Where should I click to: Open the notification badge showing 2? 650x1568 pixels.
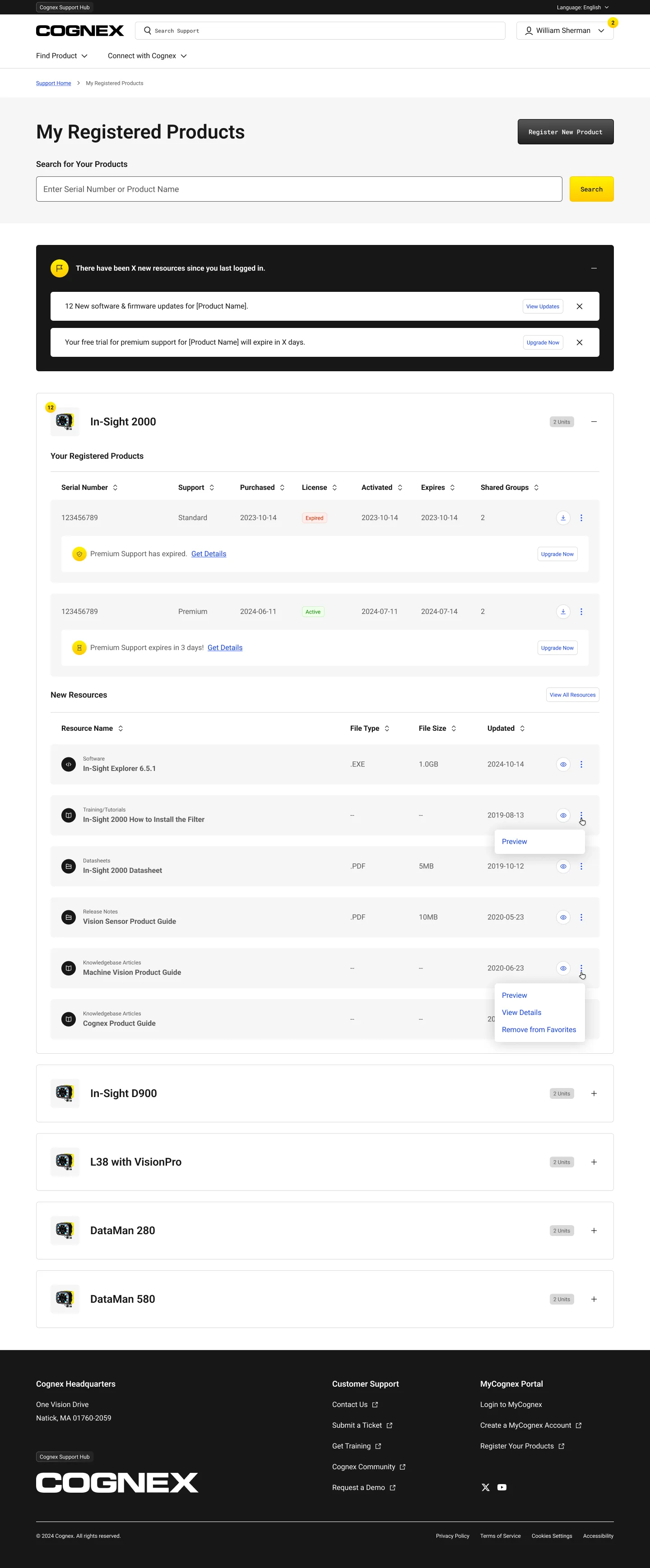click(x=613, y=23)
